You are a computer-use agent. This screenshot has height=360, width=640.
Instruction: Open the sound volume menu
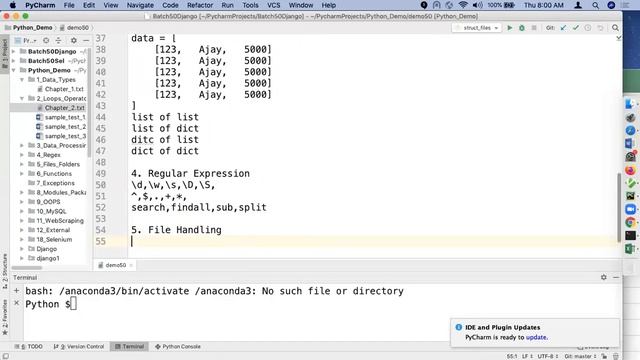coord(477,5)
